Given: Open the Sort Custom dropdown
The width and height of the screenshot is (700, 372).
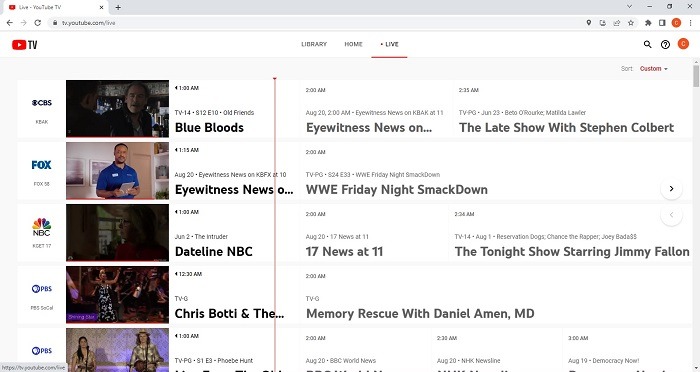Looking at the screenshot, I should [653, 69].
